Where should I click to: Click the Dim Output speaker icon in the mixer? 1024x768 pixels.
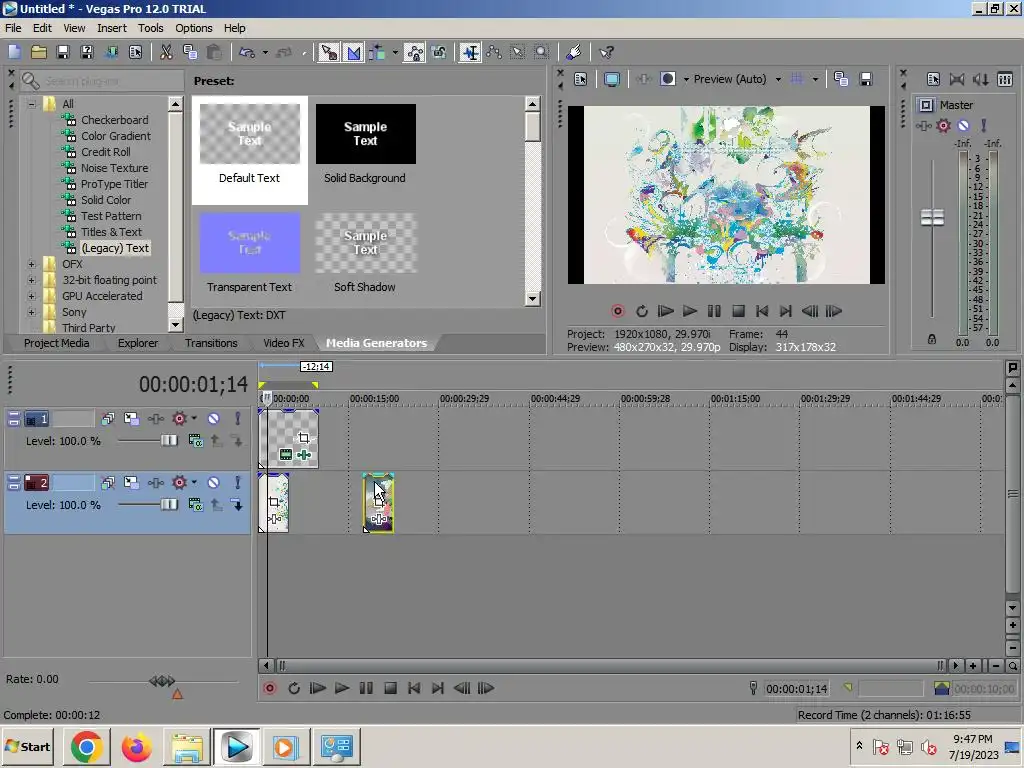[980, 79]
